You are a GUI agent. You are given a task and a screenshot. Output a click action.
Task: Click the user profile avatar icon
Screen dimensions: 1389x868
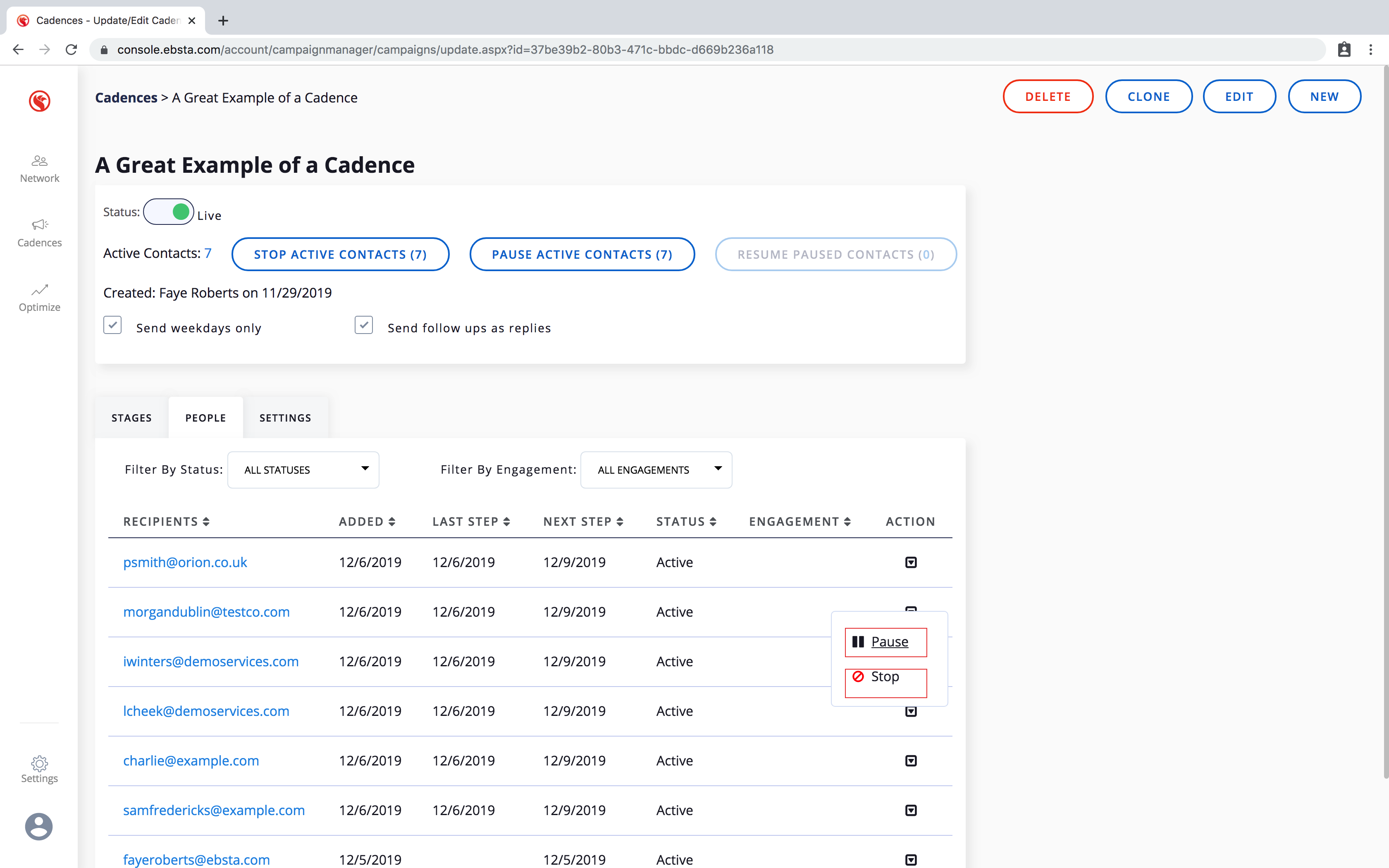pyautogui.click(x=39, y=827)
